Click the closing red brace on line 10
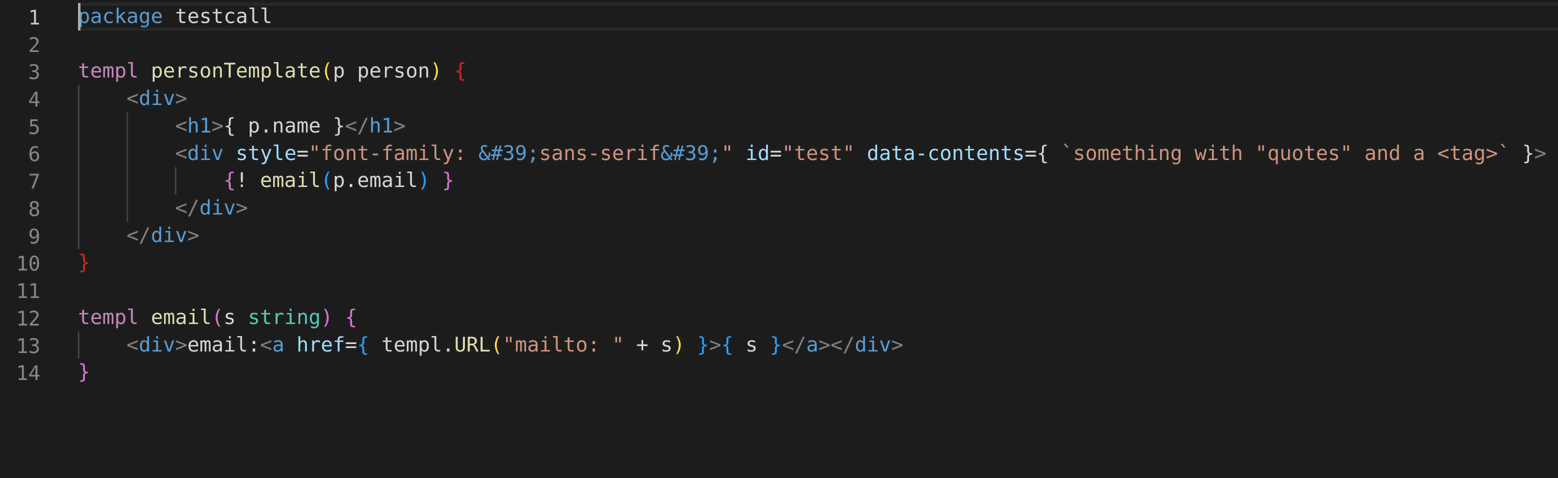The width and height of the screenshot is (1558, 478). [84, 263]
